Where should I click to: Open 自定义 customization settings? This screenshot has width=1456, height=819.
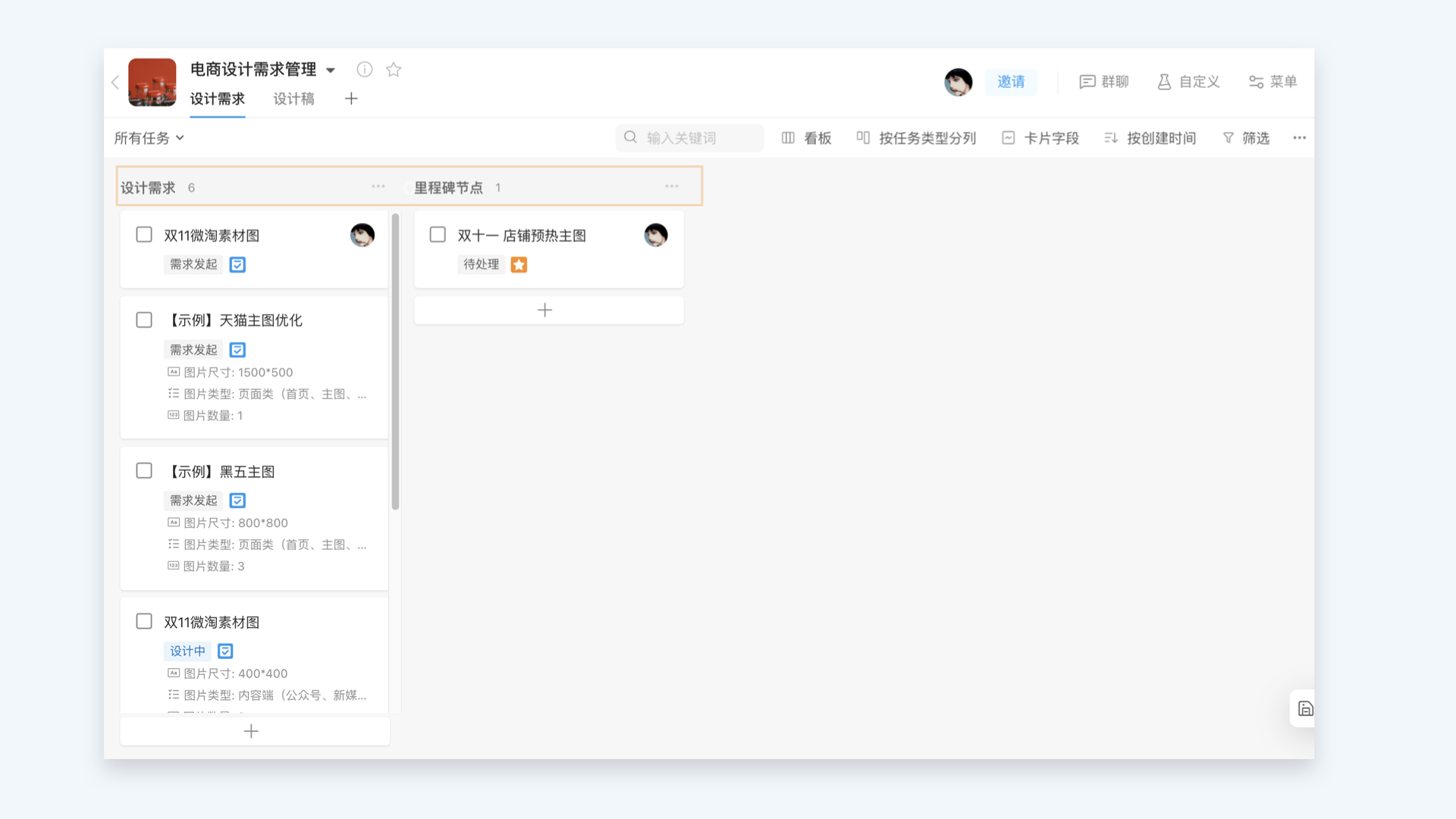coord(1188,82)
